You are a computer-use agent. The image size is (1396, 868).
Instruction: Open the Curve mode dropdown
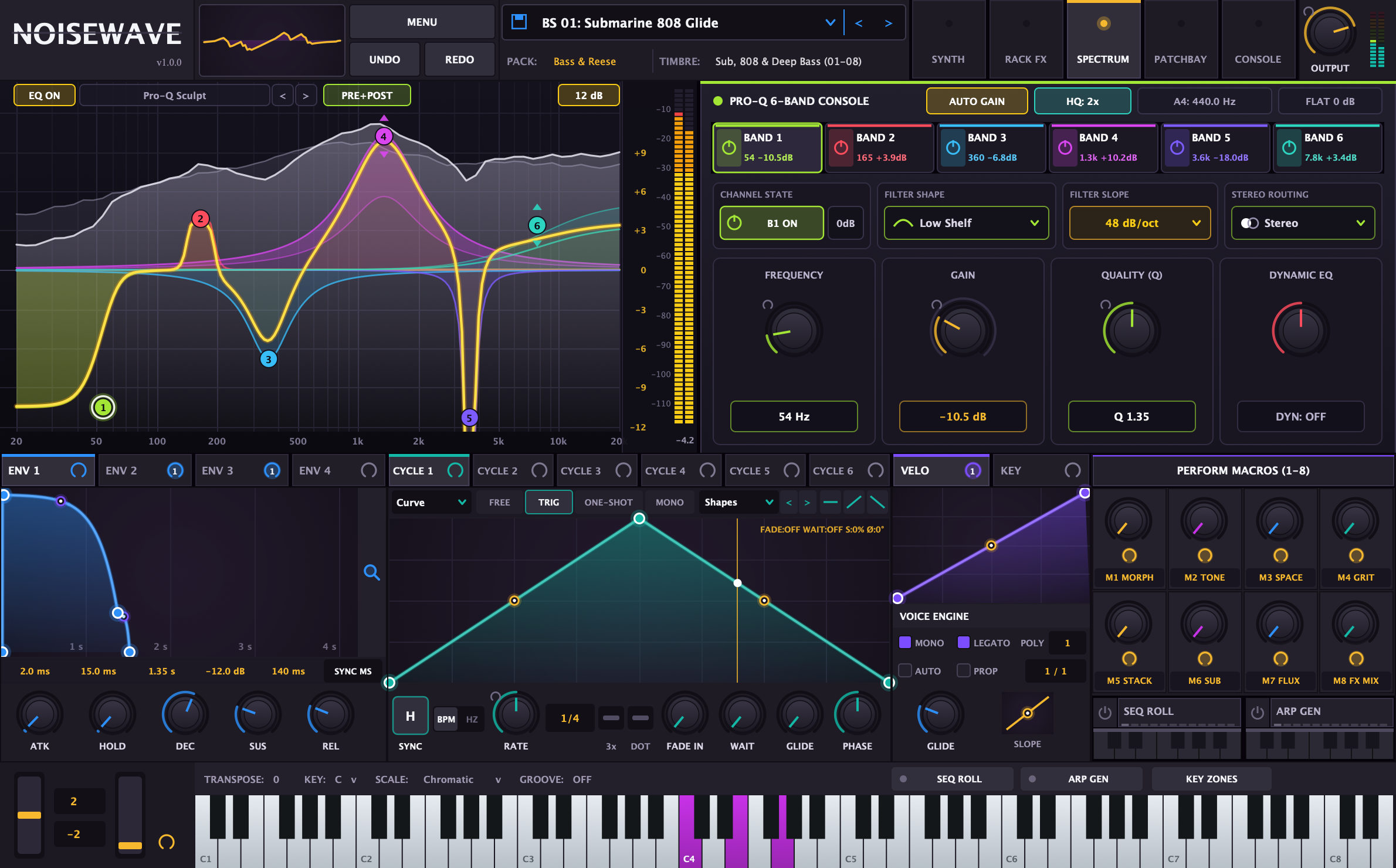pos(431,503)
